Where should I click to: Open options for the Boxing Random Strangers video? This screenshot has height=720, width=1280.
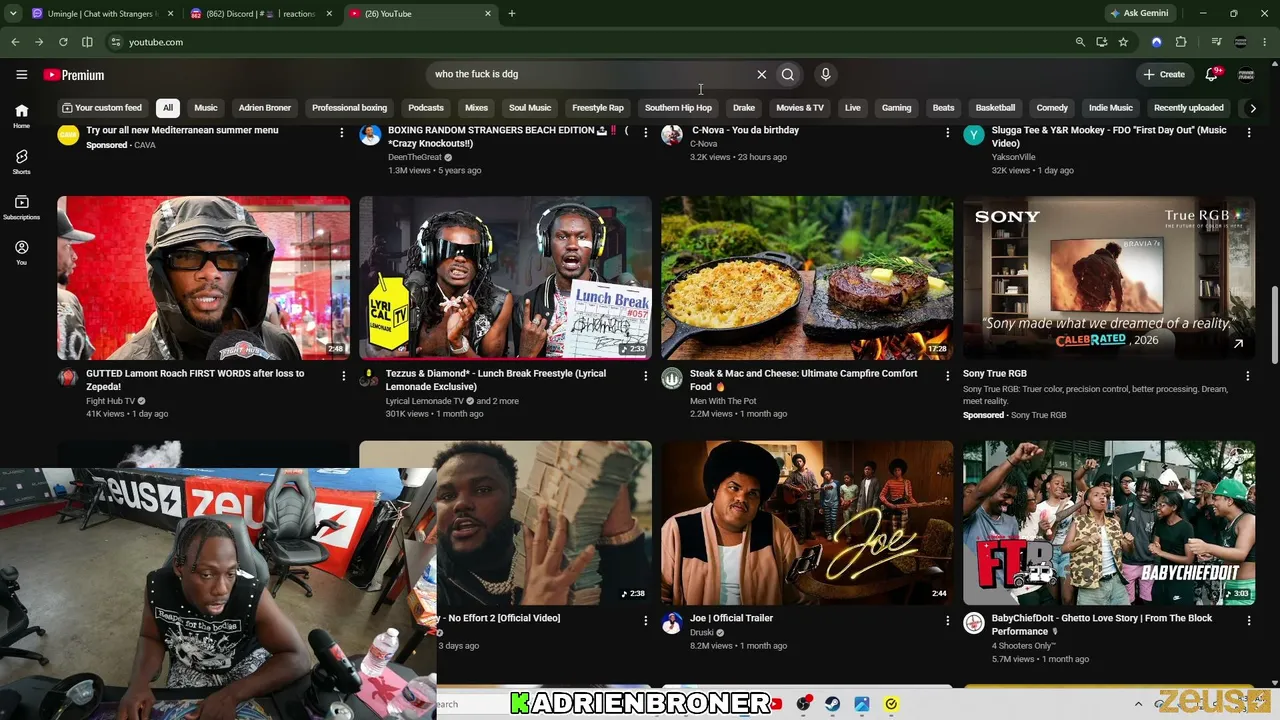tap(645, 132)
